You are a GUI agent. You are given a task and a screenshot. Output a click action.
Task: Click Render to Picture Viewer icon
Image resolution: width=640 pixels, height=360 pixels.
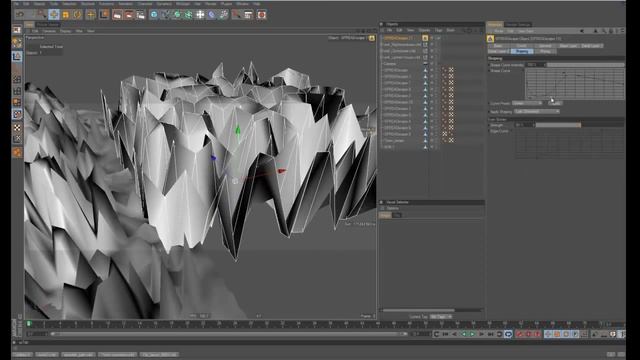(x=129, y=15)
